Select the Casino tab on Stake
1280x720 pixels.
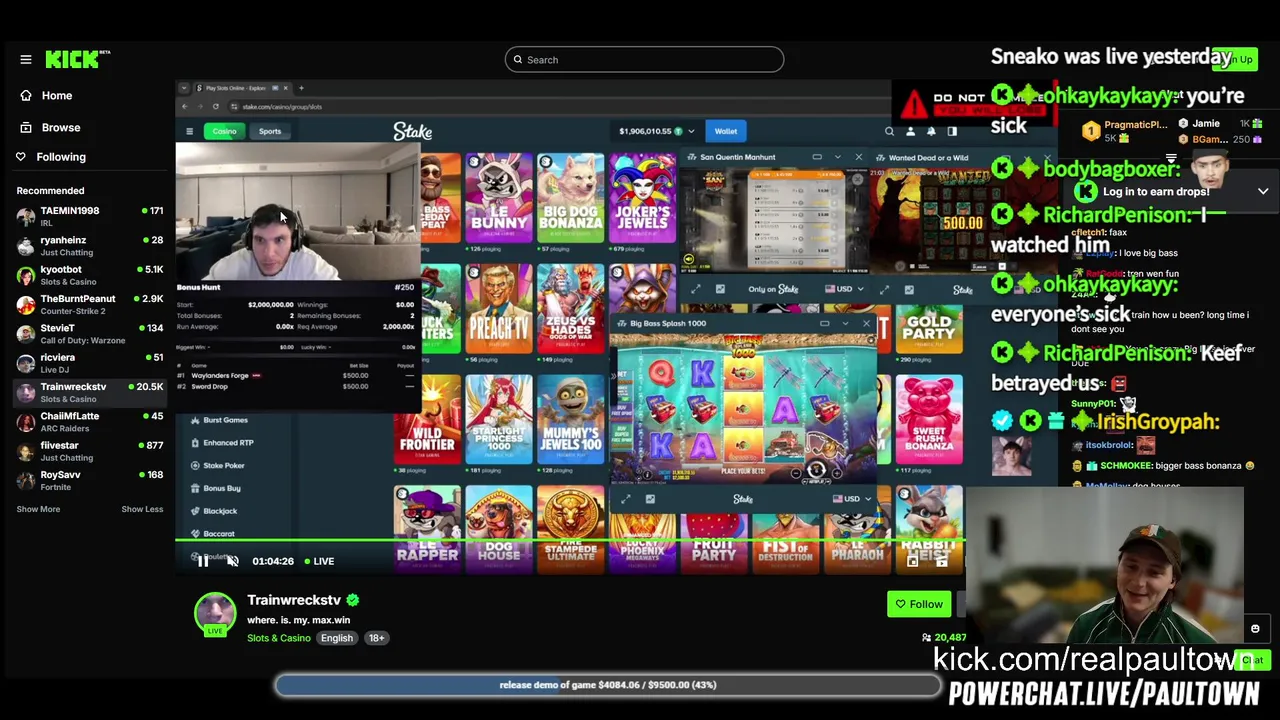[x=224, y=131]
